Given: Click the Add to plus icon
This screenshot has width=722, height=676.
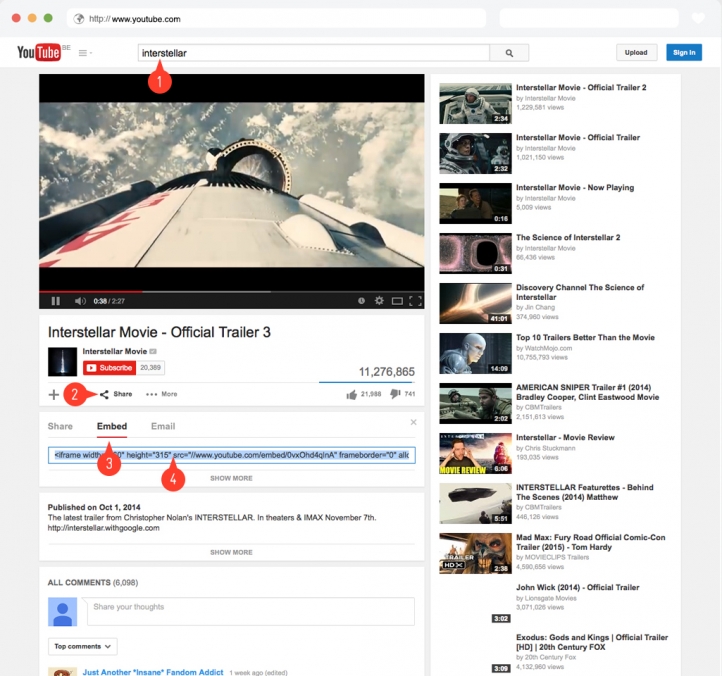Looking at the screenshot, I should pos(53,395).
